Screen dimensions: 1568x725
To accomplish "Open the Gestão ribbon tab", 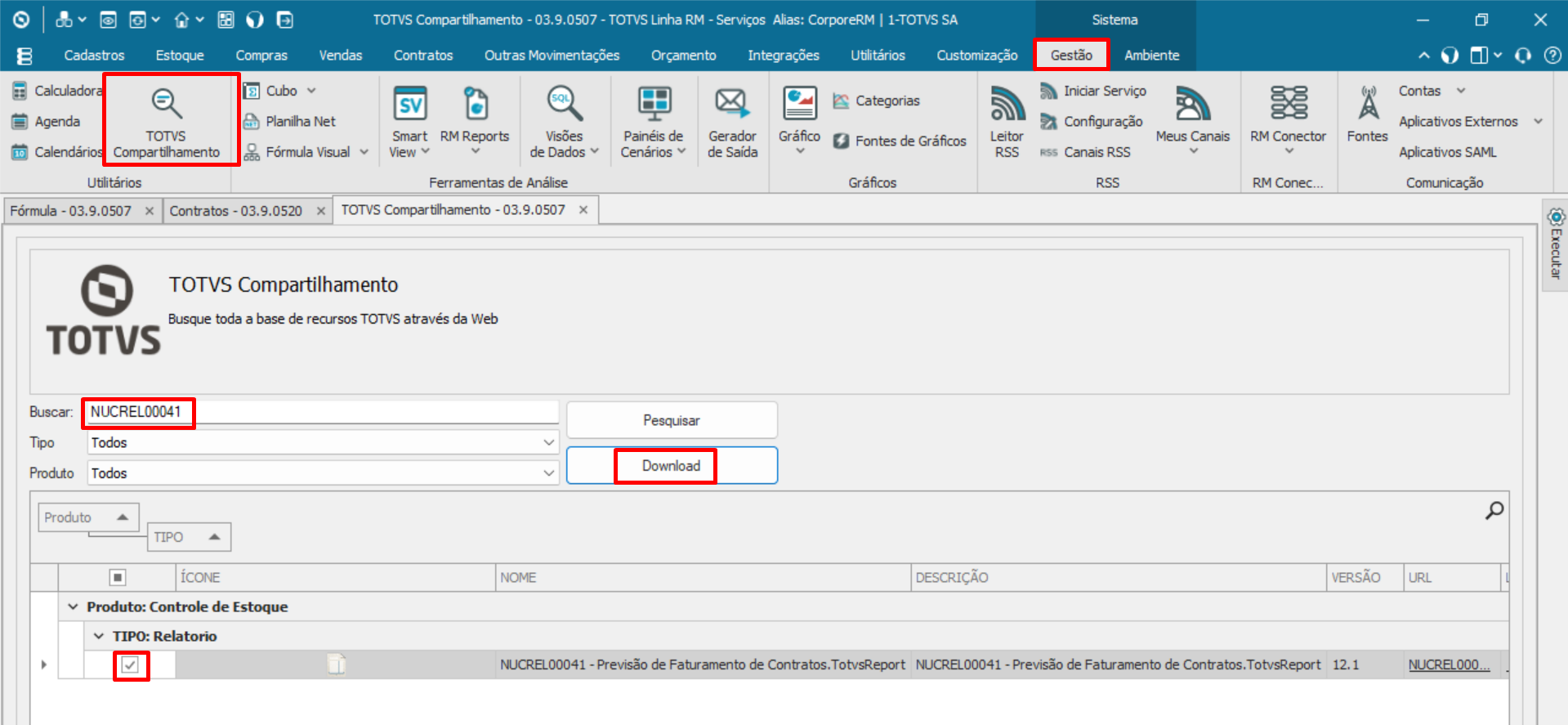I will [1071, 56].
